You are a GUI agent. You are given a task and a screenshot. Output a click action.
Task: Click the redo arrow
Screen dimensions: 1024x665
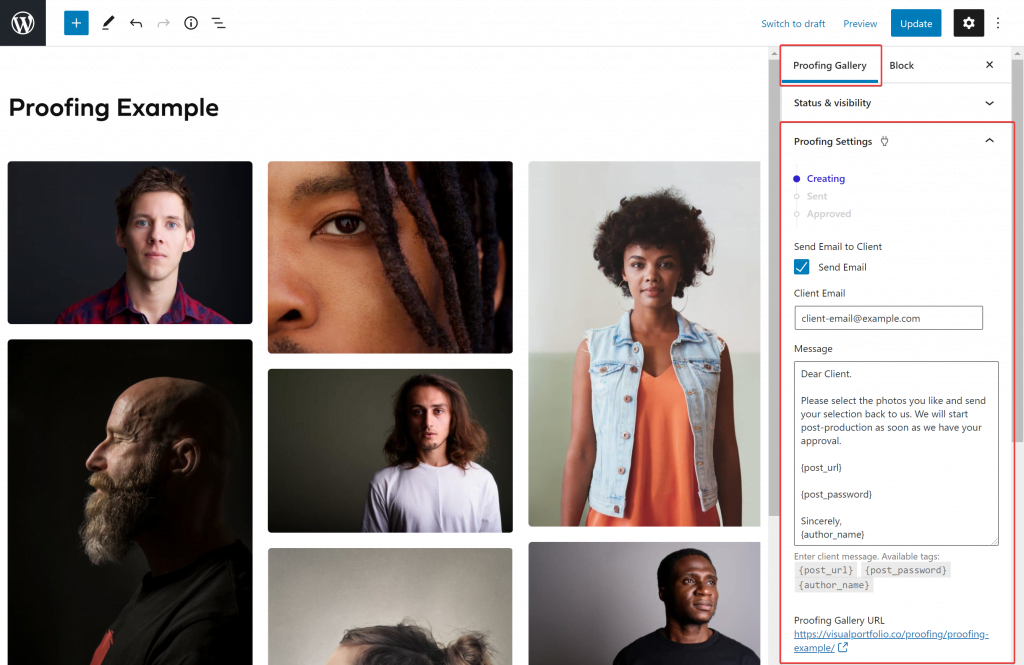(163, 23)
